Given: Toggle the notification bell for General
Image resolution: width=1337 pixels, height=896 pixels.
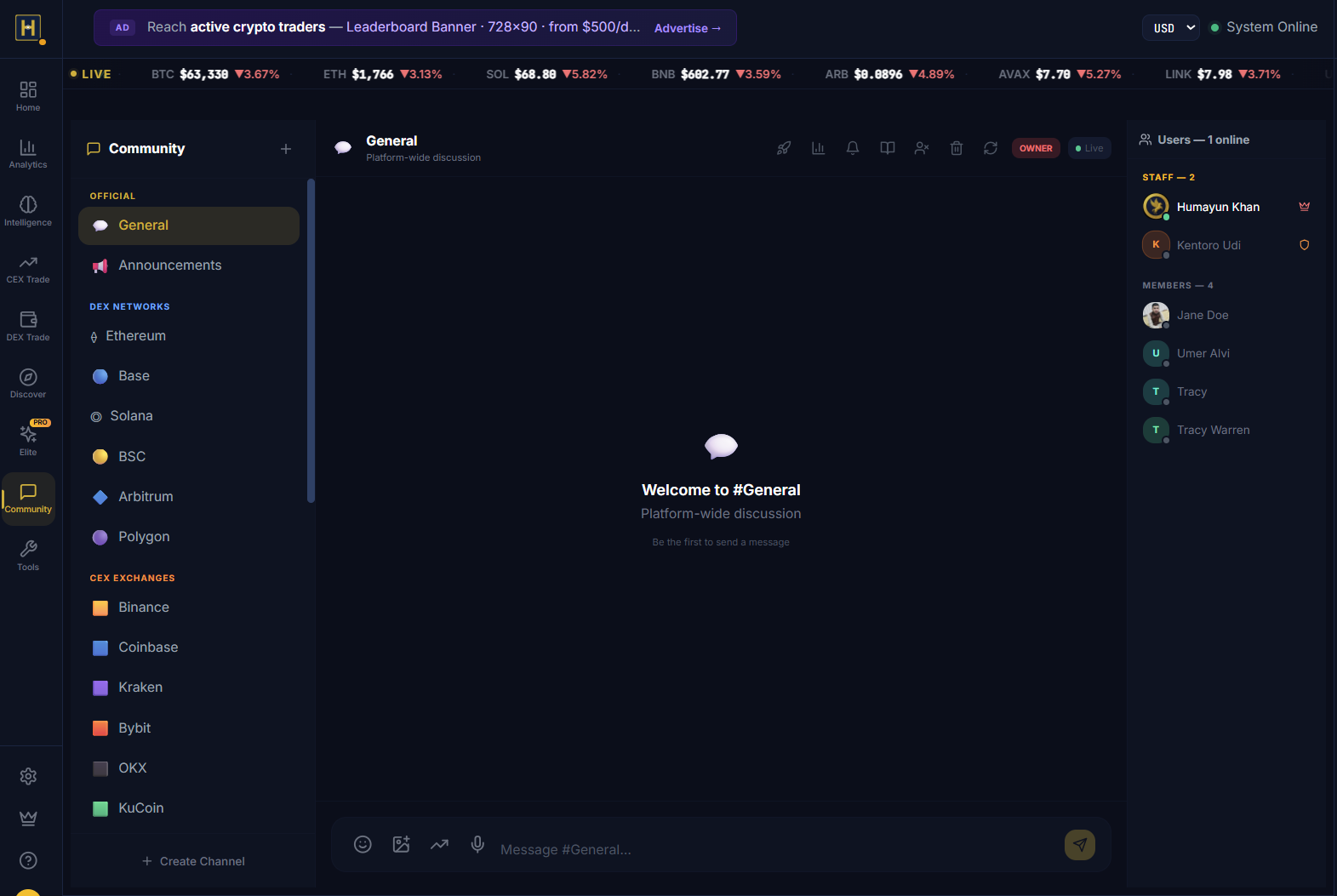Looking at the screenshot, I should tap(853, 148).
